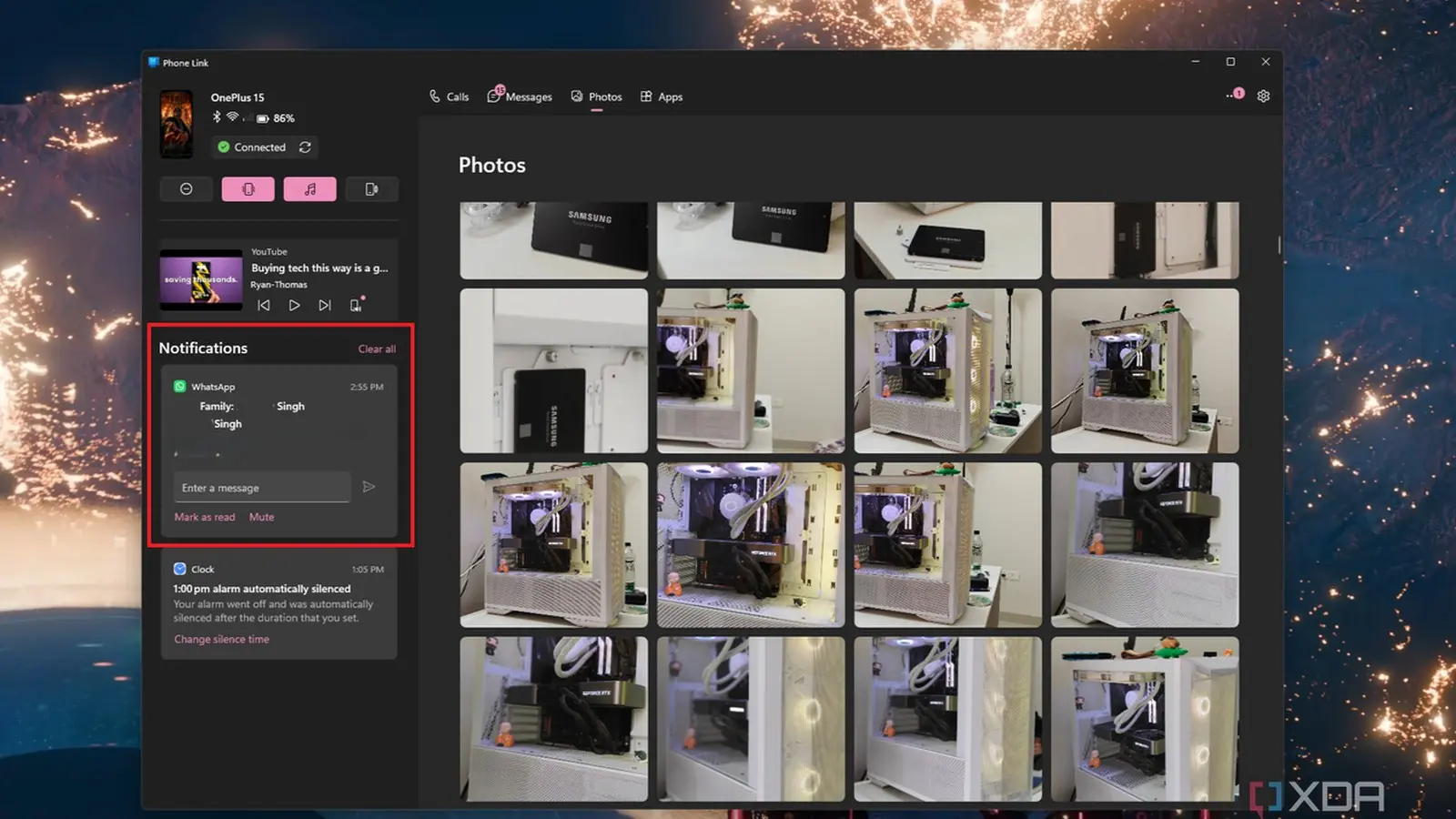This screenshot has width=1456, height=819.
Task: Click the YouTube video thumbnail
Action: [201, 279]
